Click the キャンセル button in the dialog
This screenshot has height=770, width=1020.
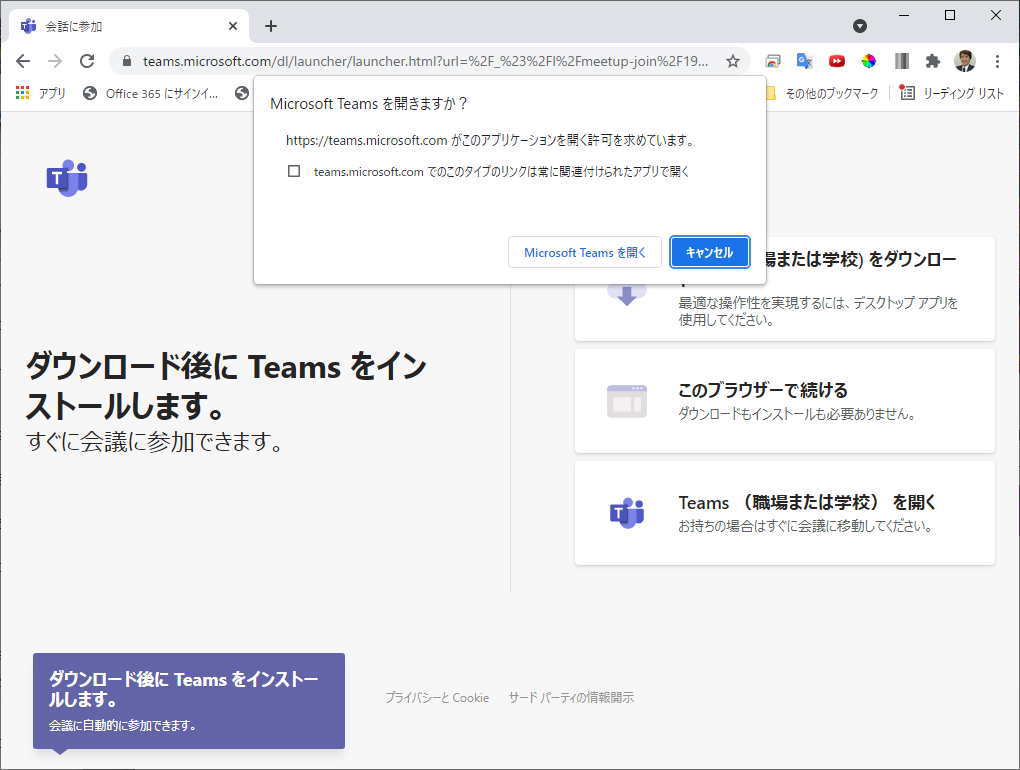tap(710, 252)
